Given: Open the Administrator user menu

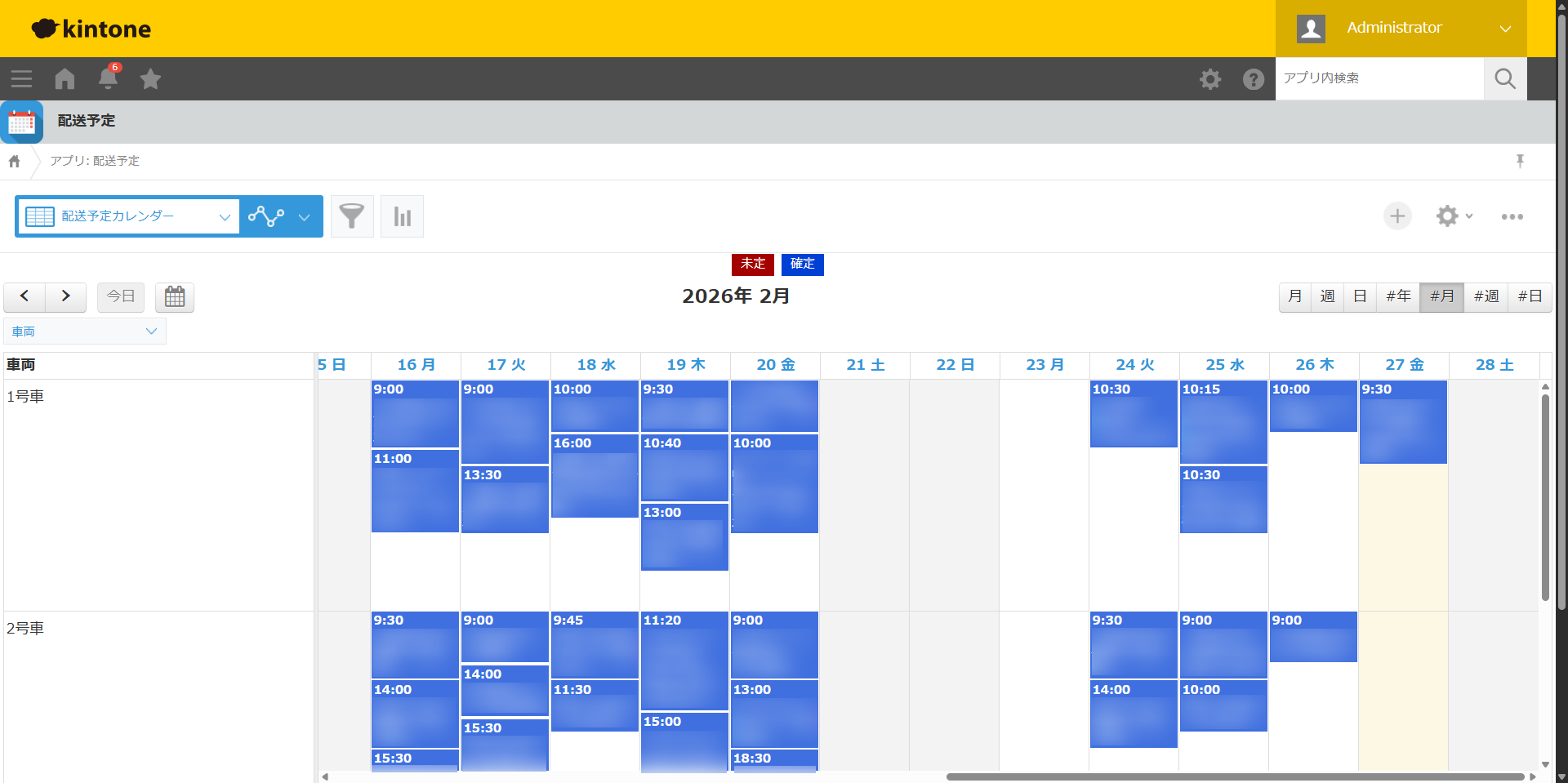Looking at the screenshot, I should pos(1401,28).
